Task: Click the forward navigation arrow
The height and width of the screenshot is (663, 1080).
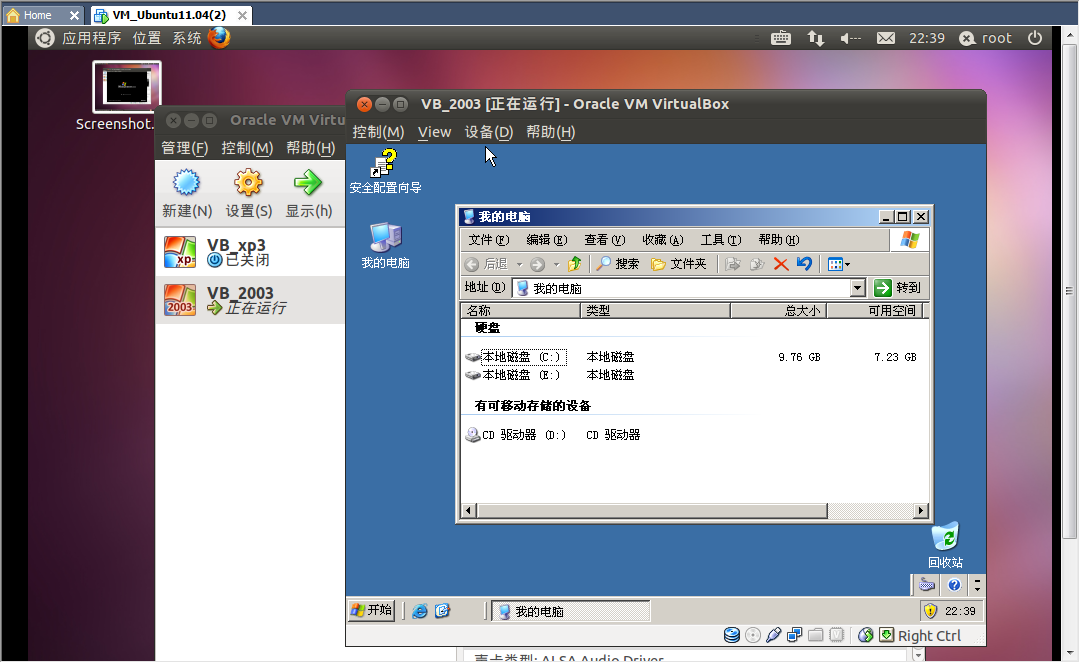Action: pyautogui.click(x=538, y=264)
